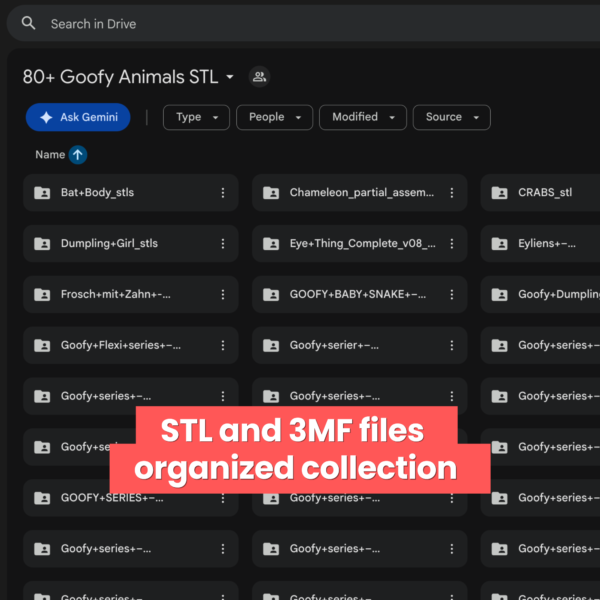This screenshot has height=600, width=600.
Task: Select the Bat+Body_stls folder name
Action: [97, 192]
